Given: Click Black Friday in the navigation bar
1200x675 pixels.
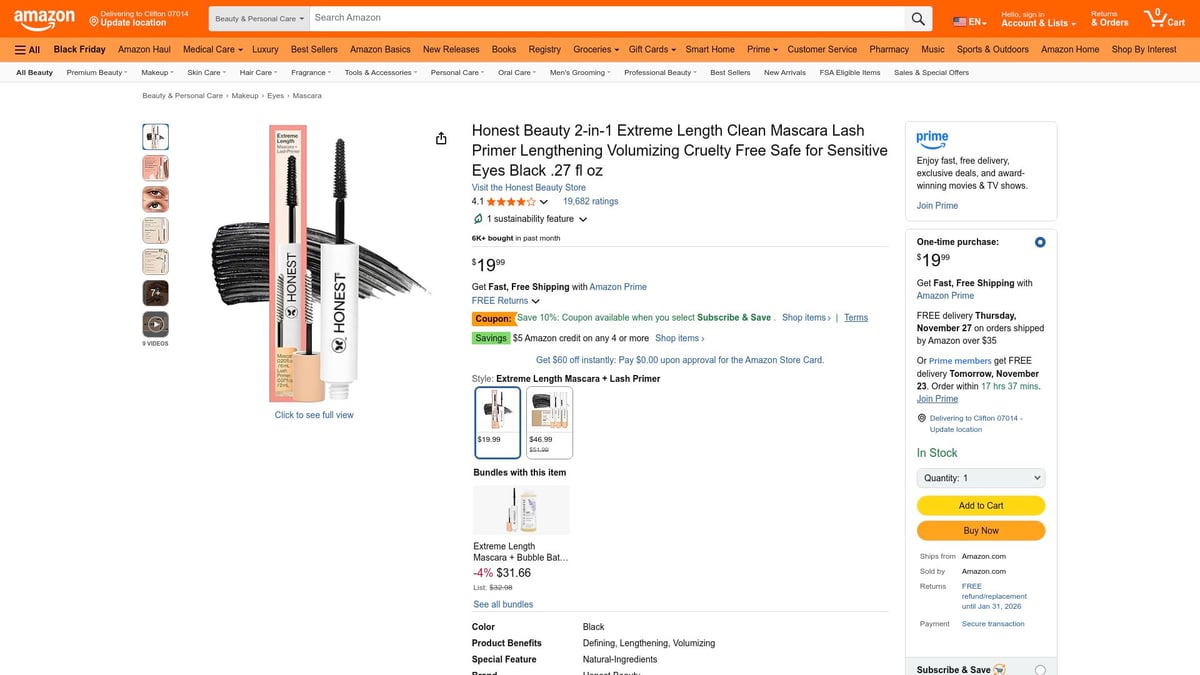Looking at the screenshot, I should 79,49.
